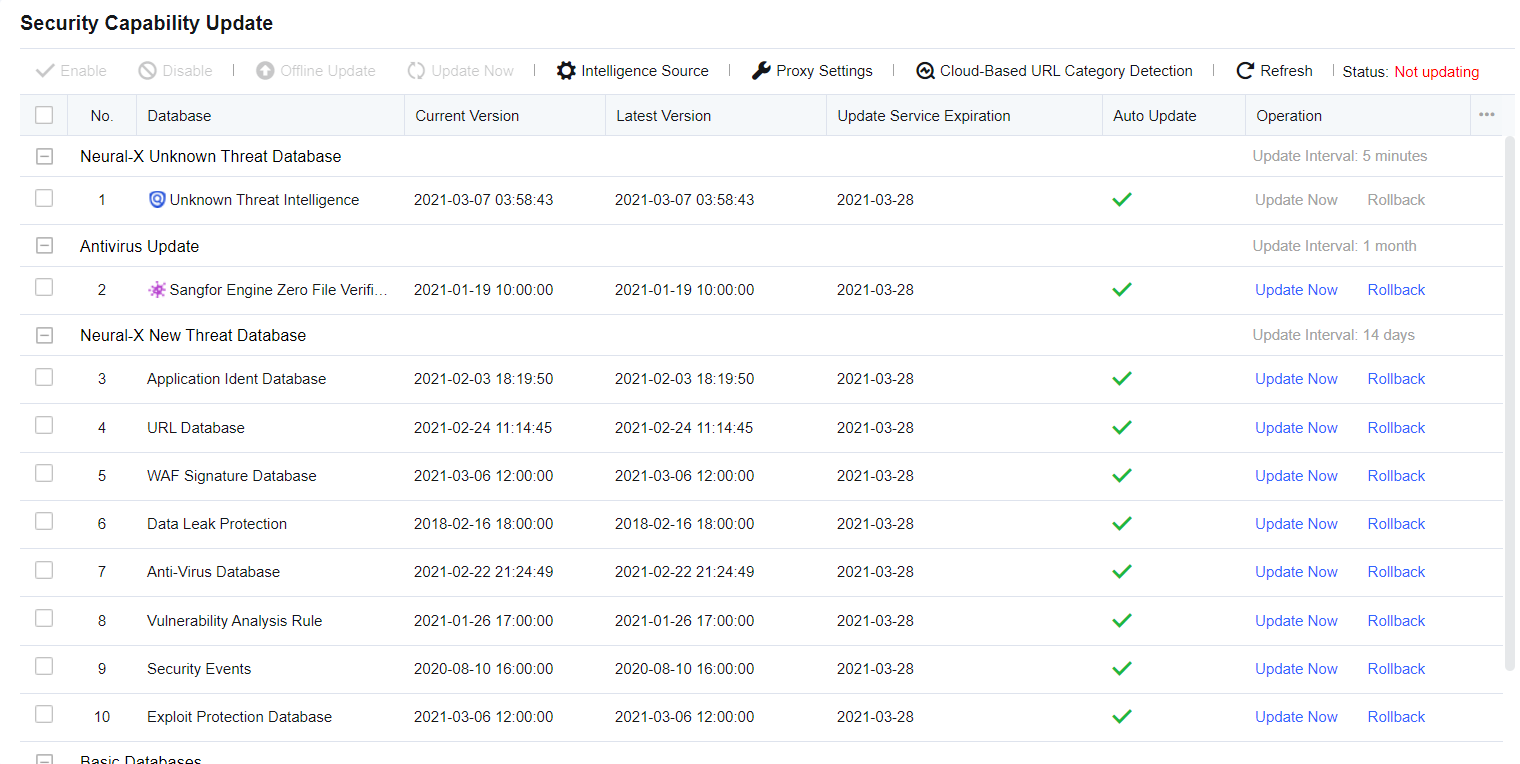Screen dimensions: 1520x764
Task: Sort by the Current Version column header
Action: [x=467, y=116]
